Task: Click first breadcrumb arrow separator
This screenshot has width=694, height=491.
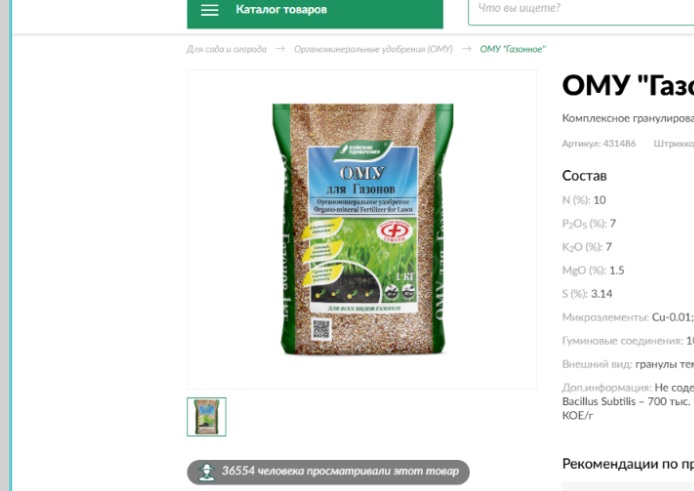Action: (x=280, y=49)
